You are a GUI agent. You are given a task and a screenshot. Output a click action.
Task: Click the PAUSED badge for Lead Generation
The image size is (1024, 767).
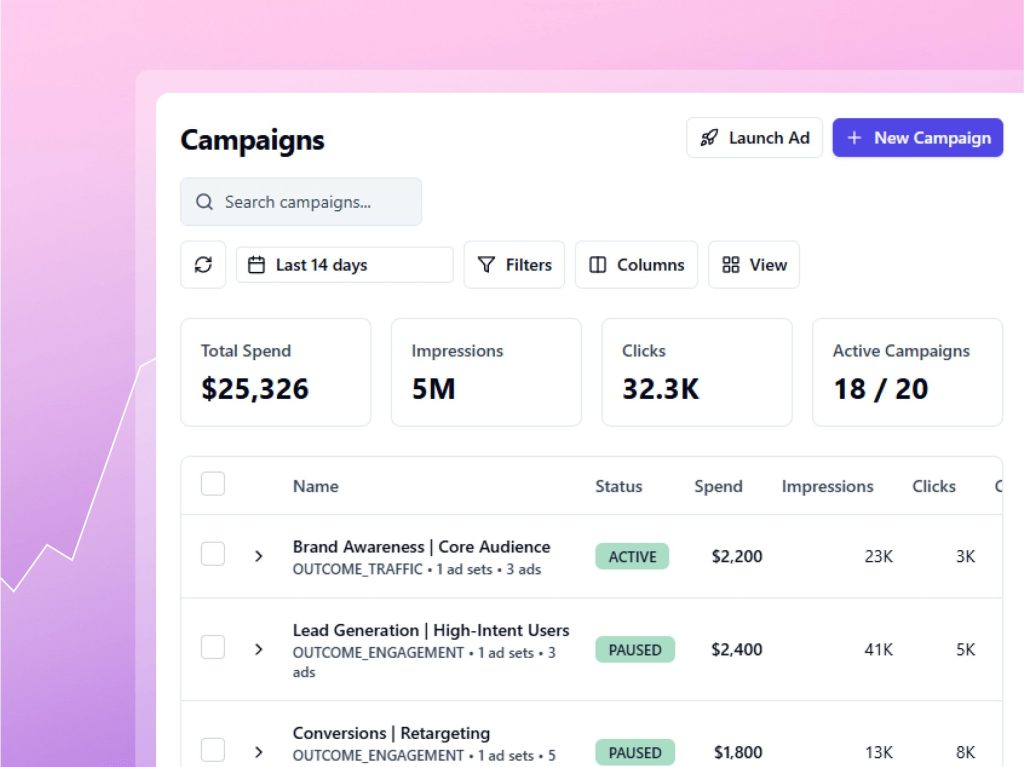pos(635,650)
